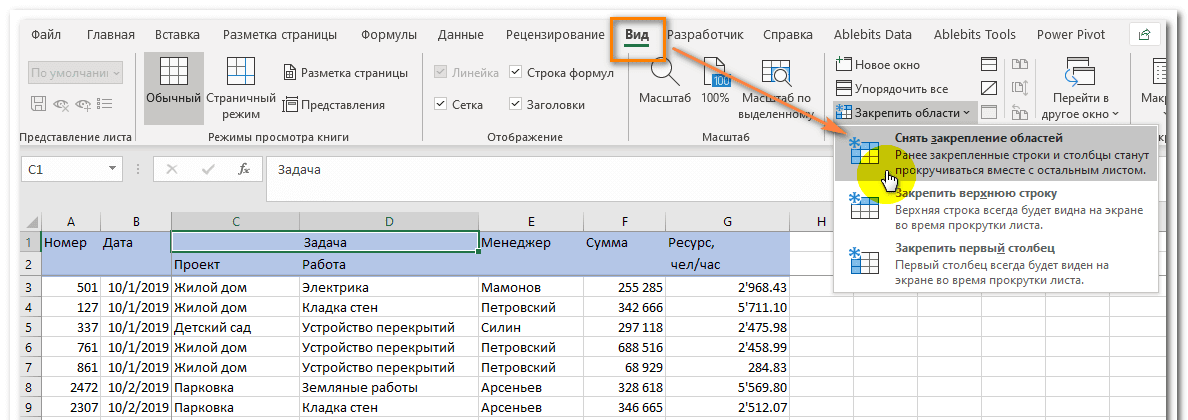Open a Новое окно window
The image size is (1188, 420).
(877, 65)
